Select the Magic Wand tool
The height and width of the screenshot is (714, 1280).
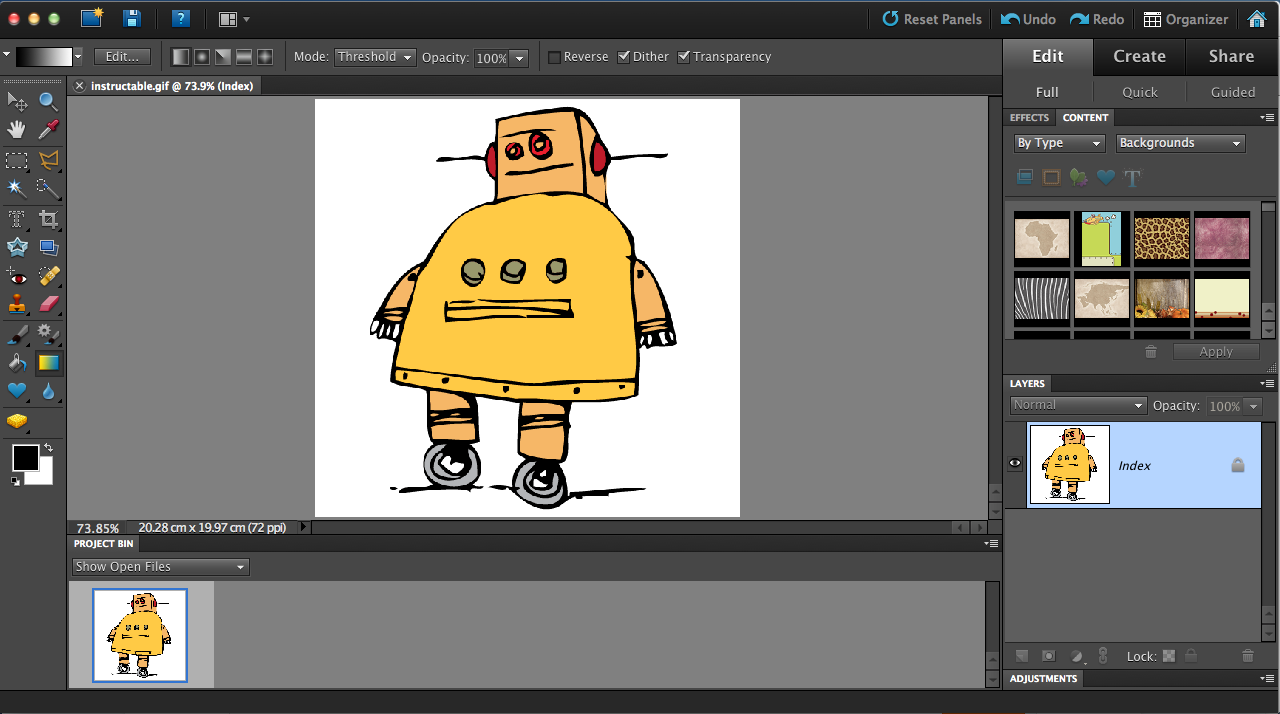tap(17, 188)
